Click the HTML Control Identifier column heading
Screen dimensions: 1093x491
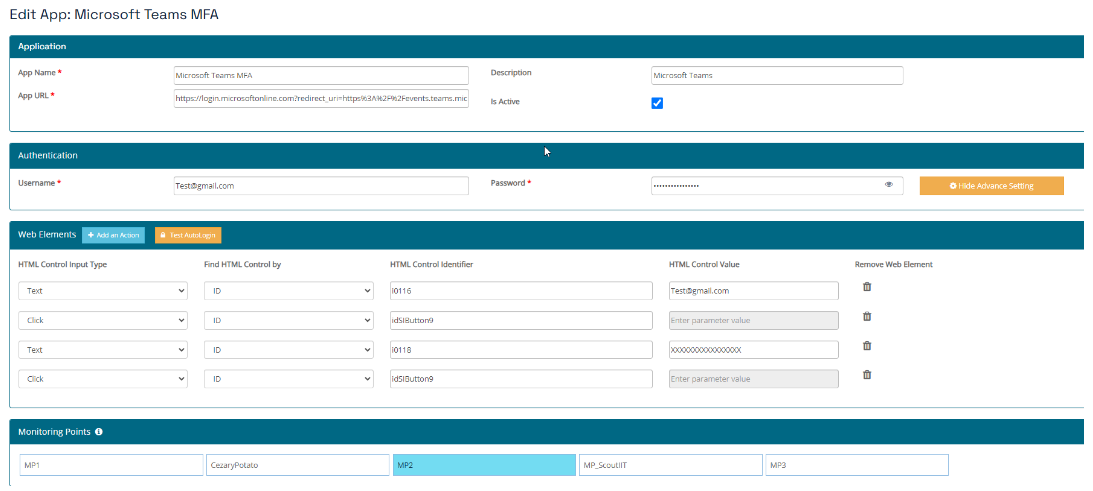(431, 265)
